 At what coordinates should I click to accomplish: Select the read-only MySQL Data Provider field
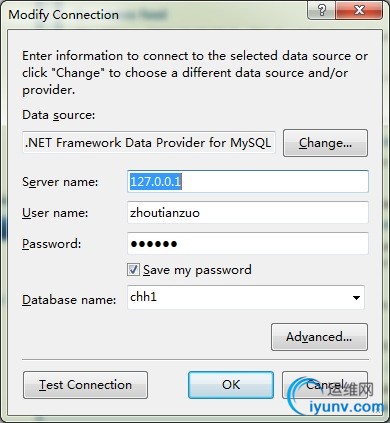point(149,143)
